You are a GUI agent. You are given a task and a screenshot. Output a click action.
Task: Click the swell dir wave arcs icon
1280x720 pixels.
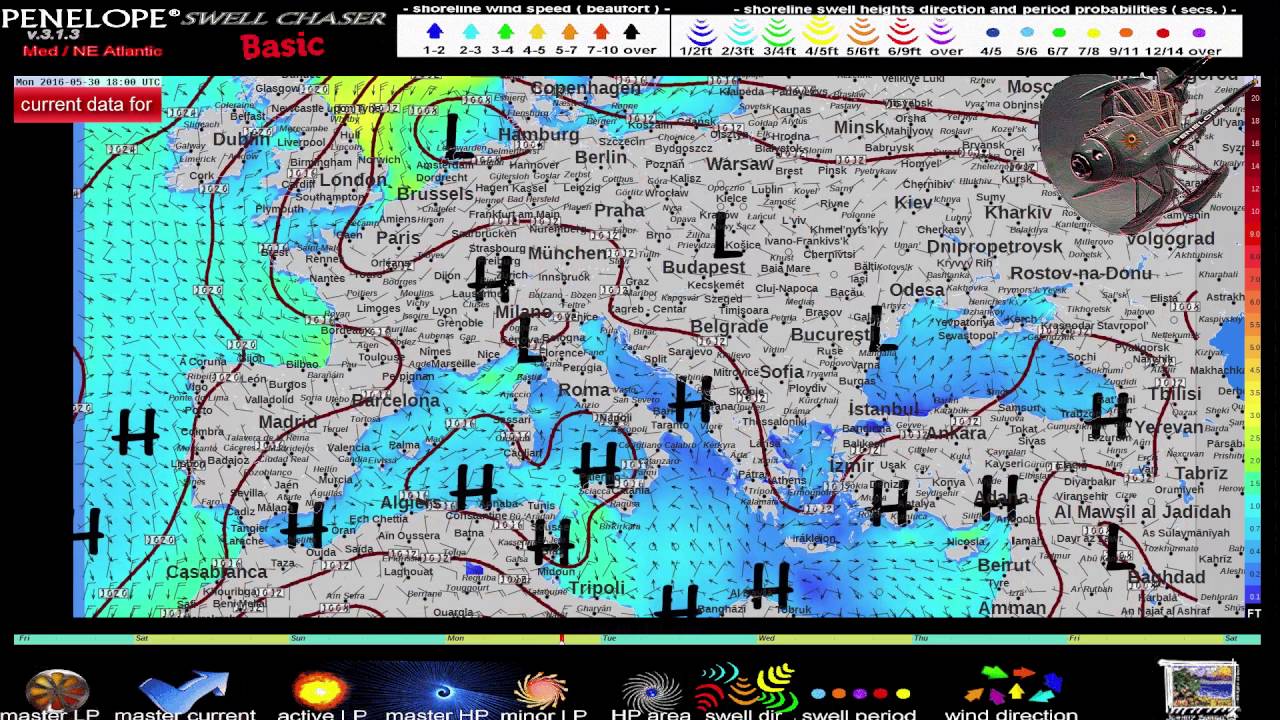tap(746, 687)
